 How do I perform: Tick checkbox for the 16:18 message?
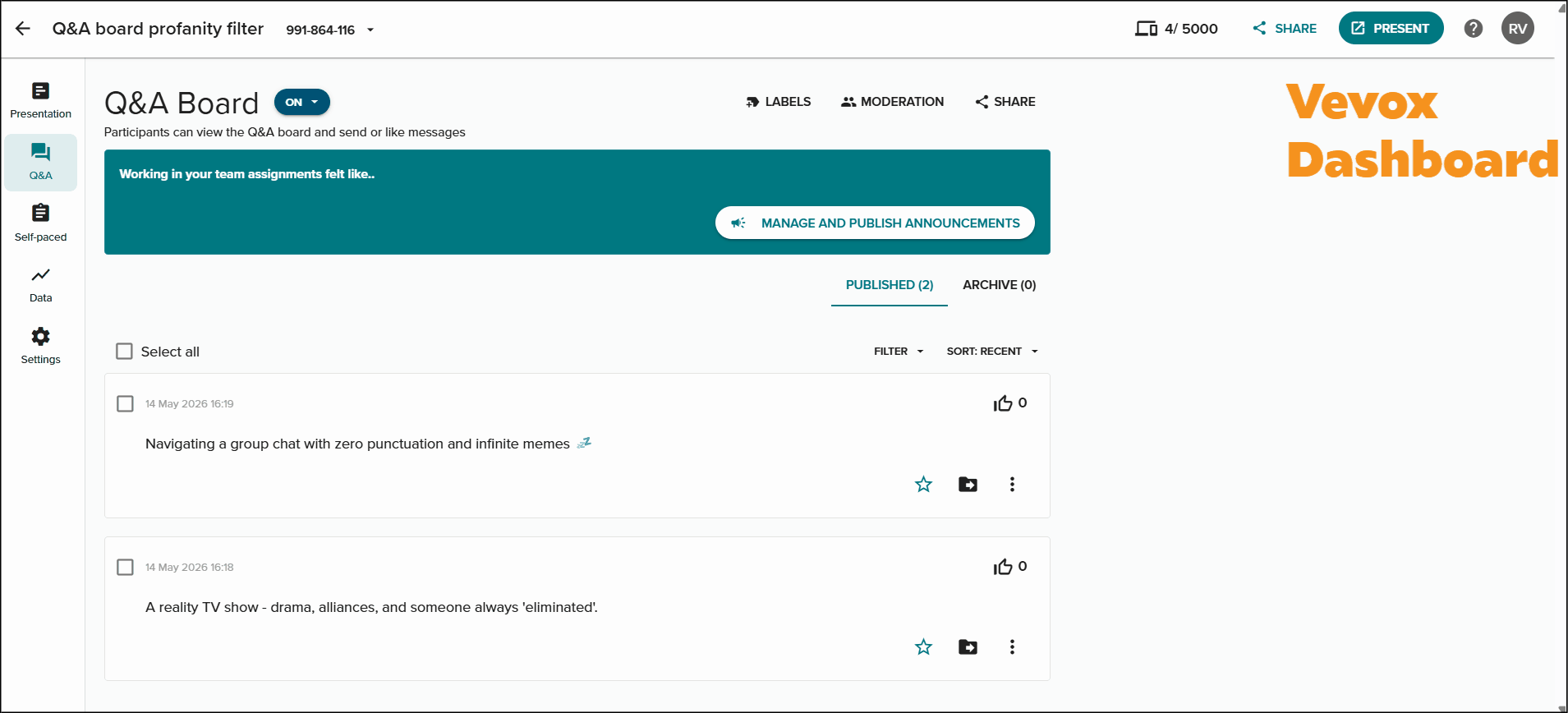(125, 568)
